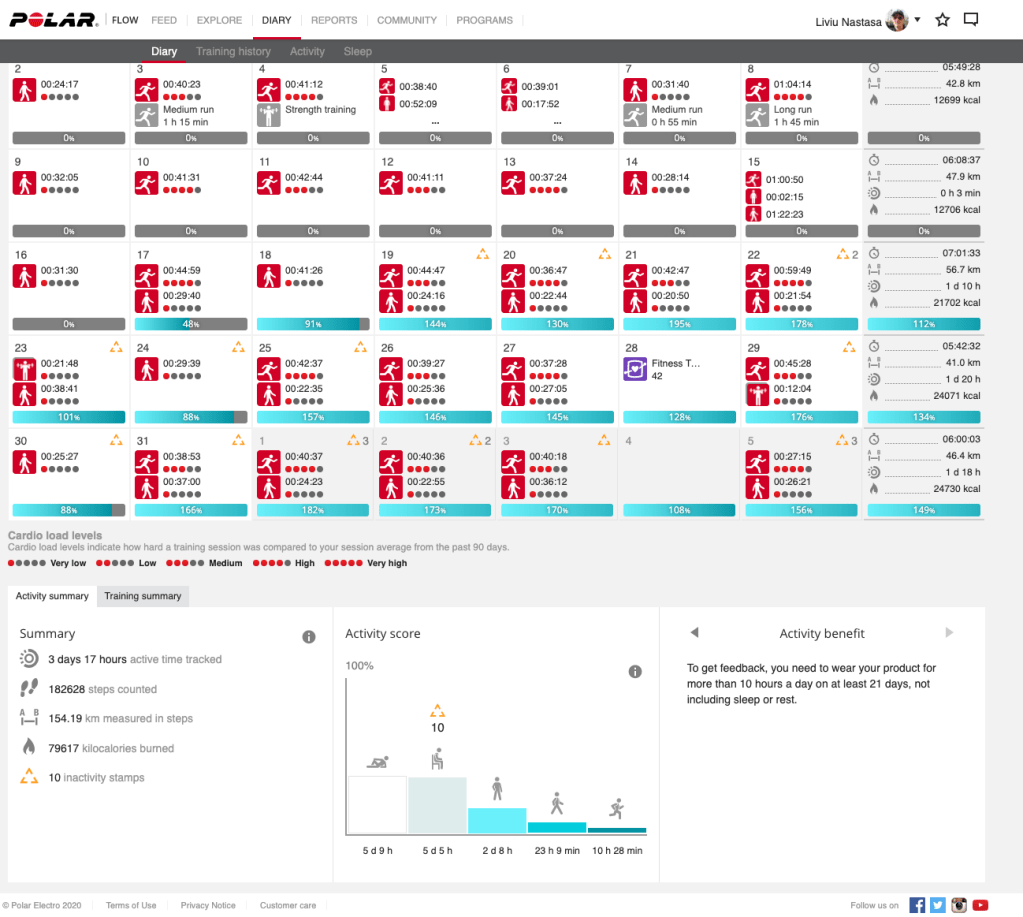Open Polar's YouTube channel icon
The image size is (1023, 917).
[x=980, y=905]
